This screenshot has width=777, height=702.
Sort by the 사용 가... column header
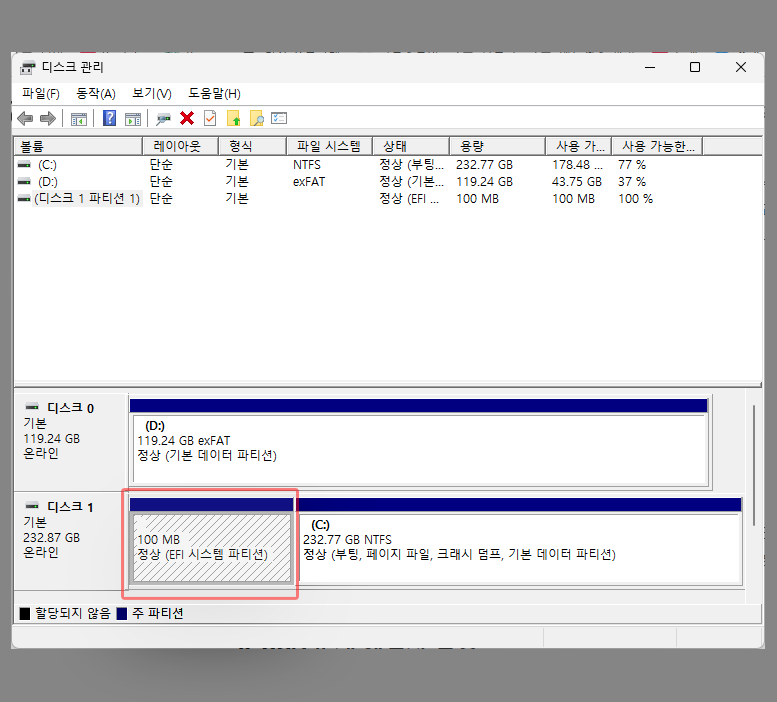(579, 146)
